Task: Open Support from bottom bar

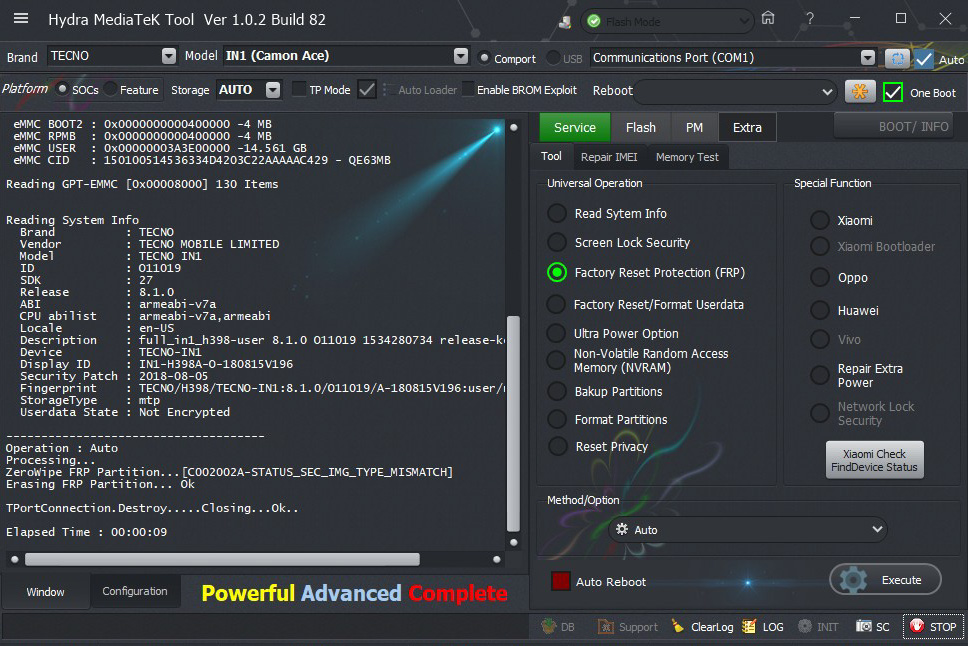Action: tap(627, 627)
